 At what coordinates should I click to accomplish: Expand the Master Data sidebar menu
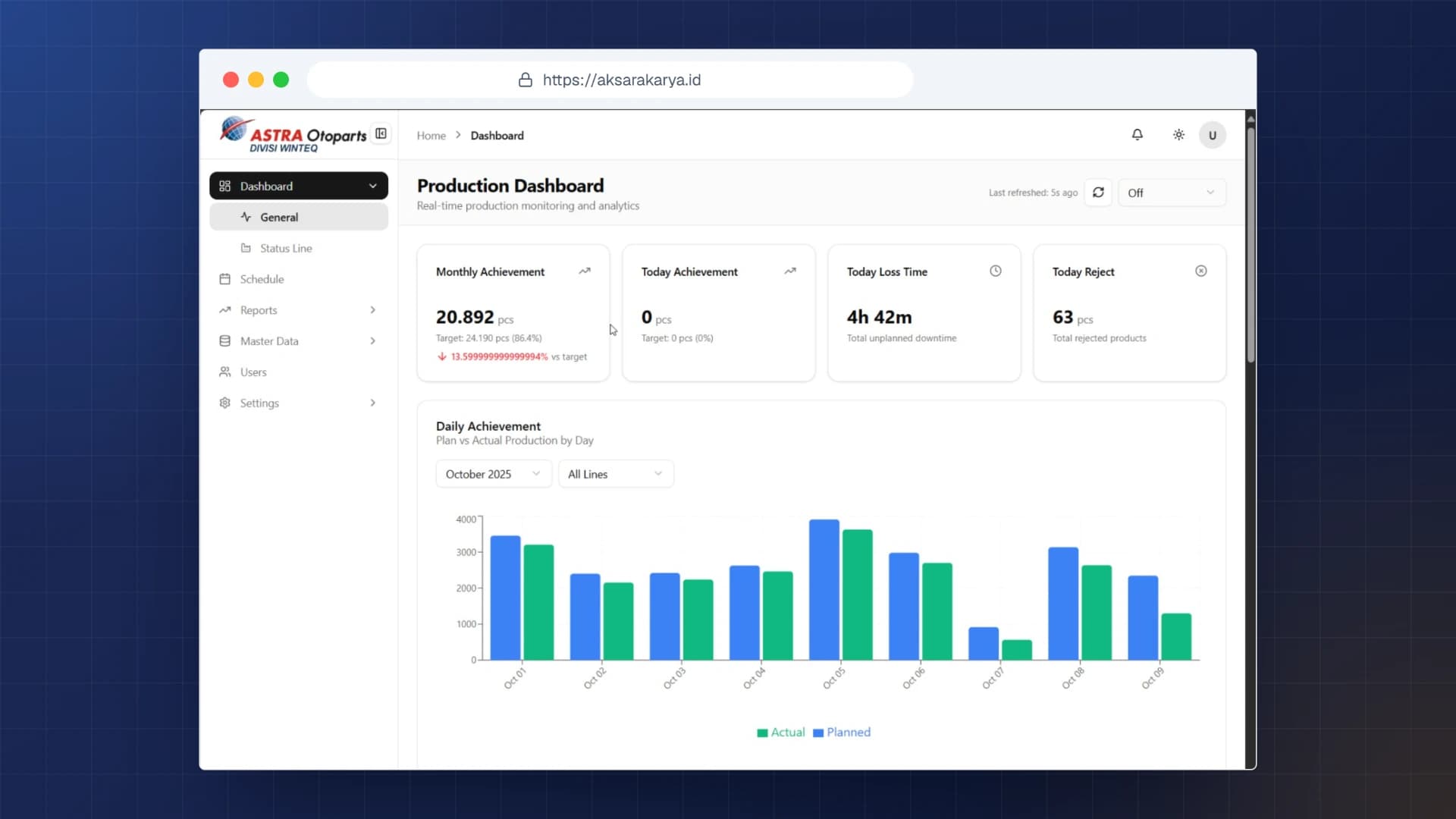pos(299,341)
